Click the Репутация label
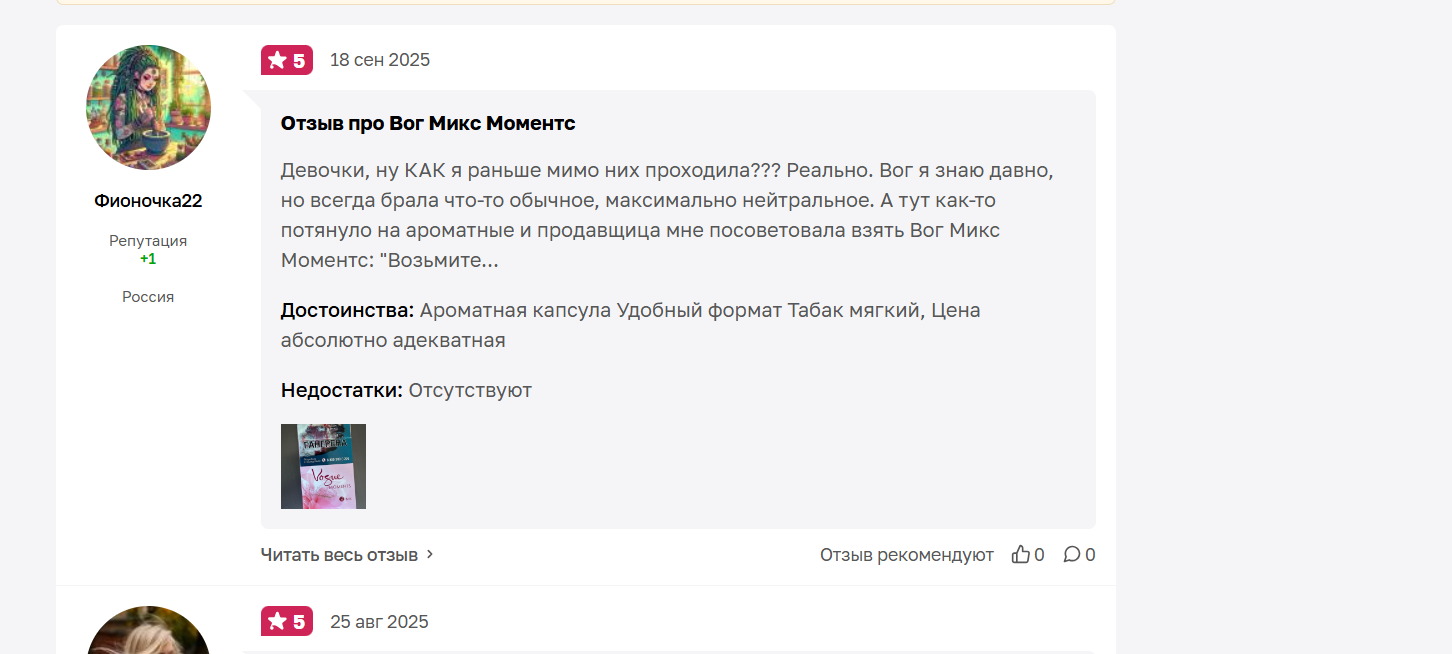The height and width of the screenshot is (654, 1452). point(148,241)
